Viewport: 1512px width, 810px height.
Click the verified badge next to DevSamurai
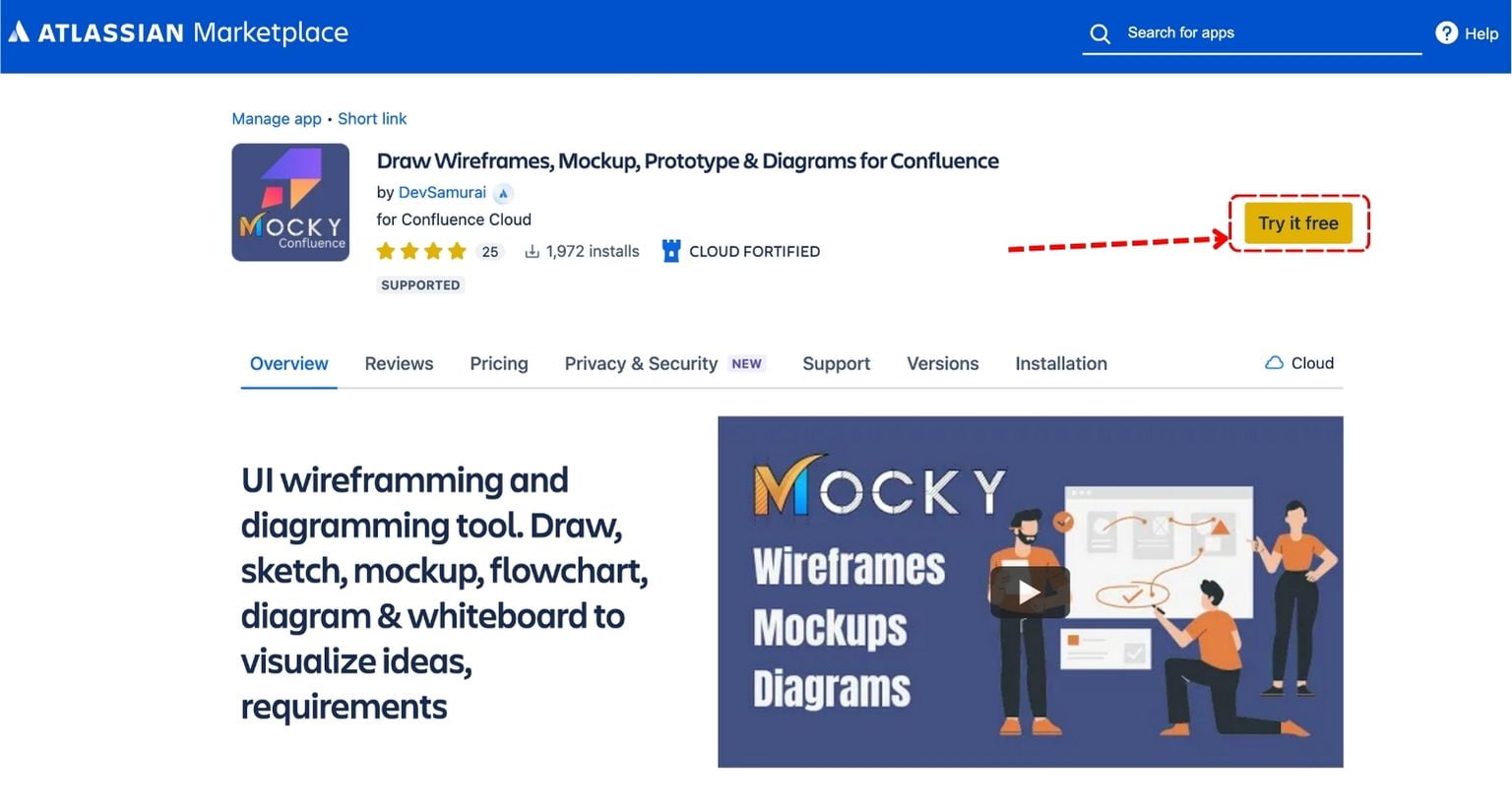pos(503,193)
